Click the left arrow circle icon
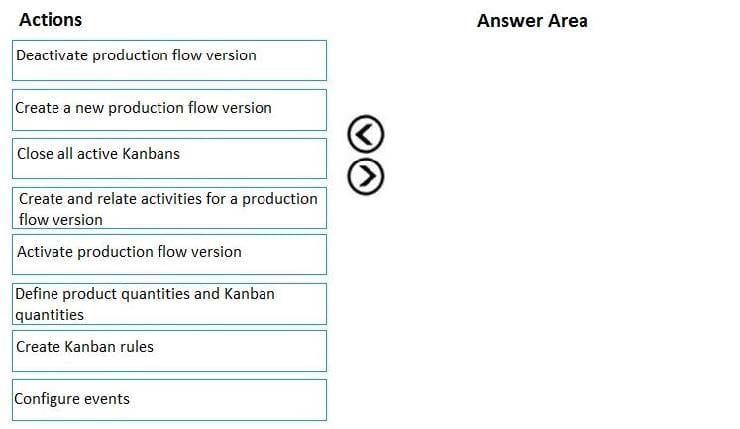This screenshot has width=740, height=429. point(366,134)
